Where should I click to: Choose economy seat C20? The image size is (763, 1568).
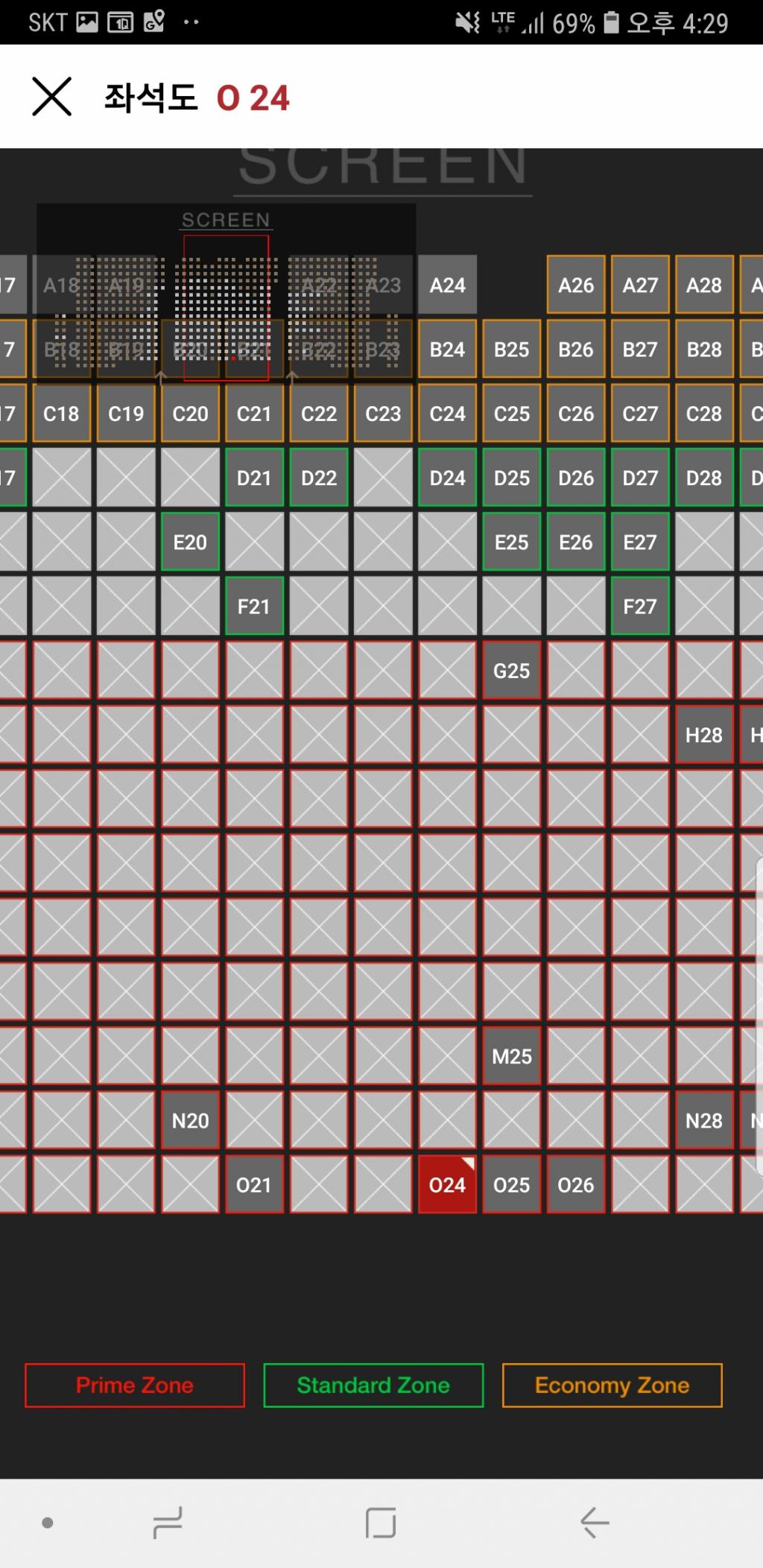(190, 414)
